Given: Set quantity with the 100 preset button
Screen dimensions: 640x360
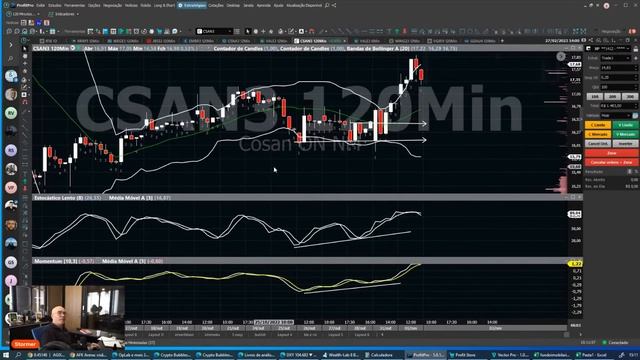Looking at the screenshot, I should (x=595, y=97).
